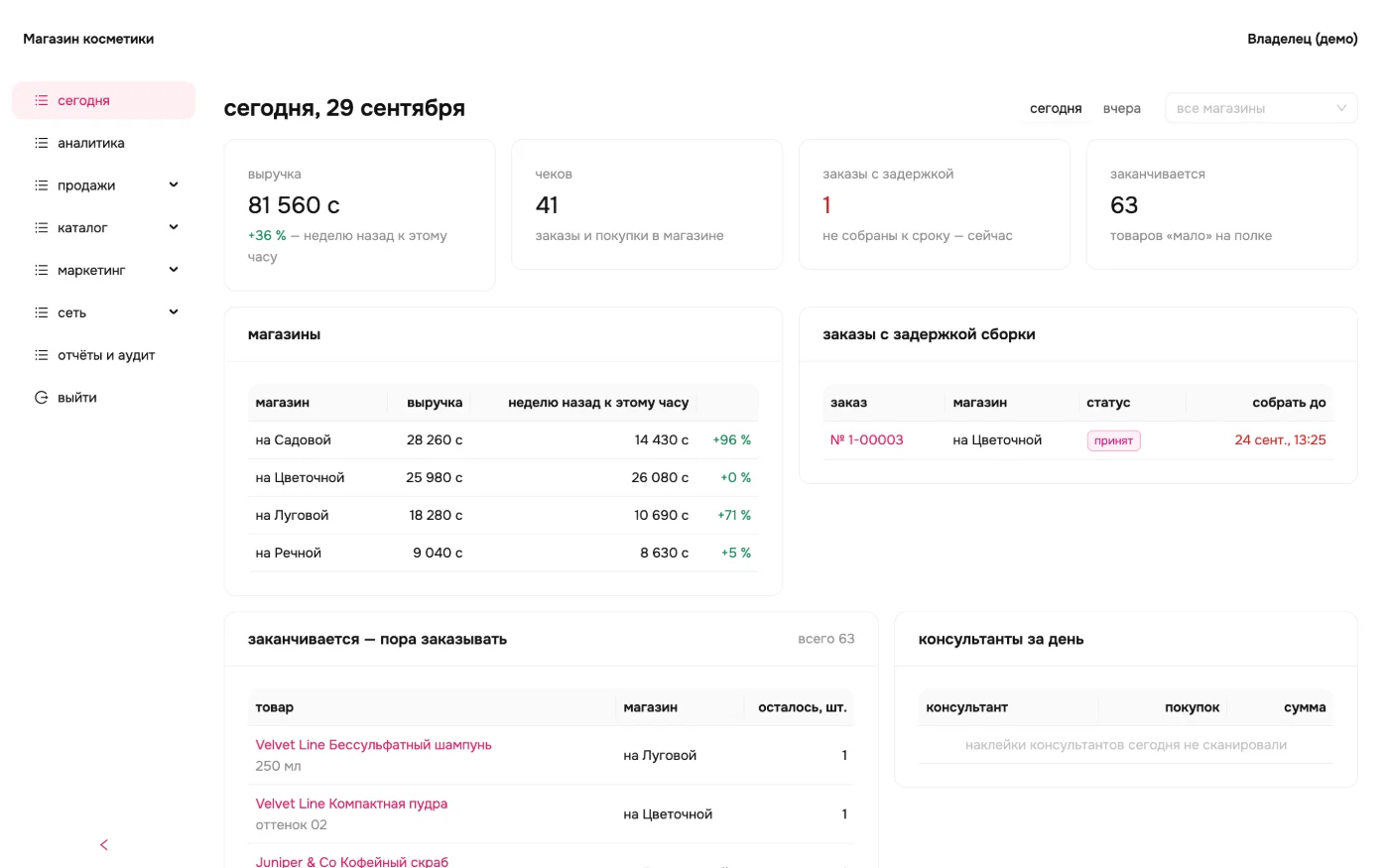Viewport: 1389px width, 868px height.
Task: Expand the «продажи» submenu chevron
Action: 174,185
